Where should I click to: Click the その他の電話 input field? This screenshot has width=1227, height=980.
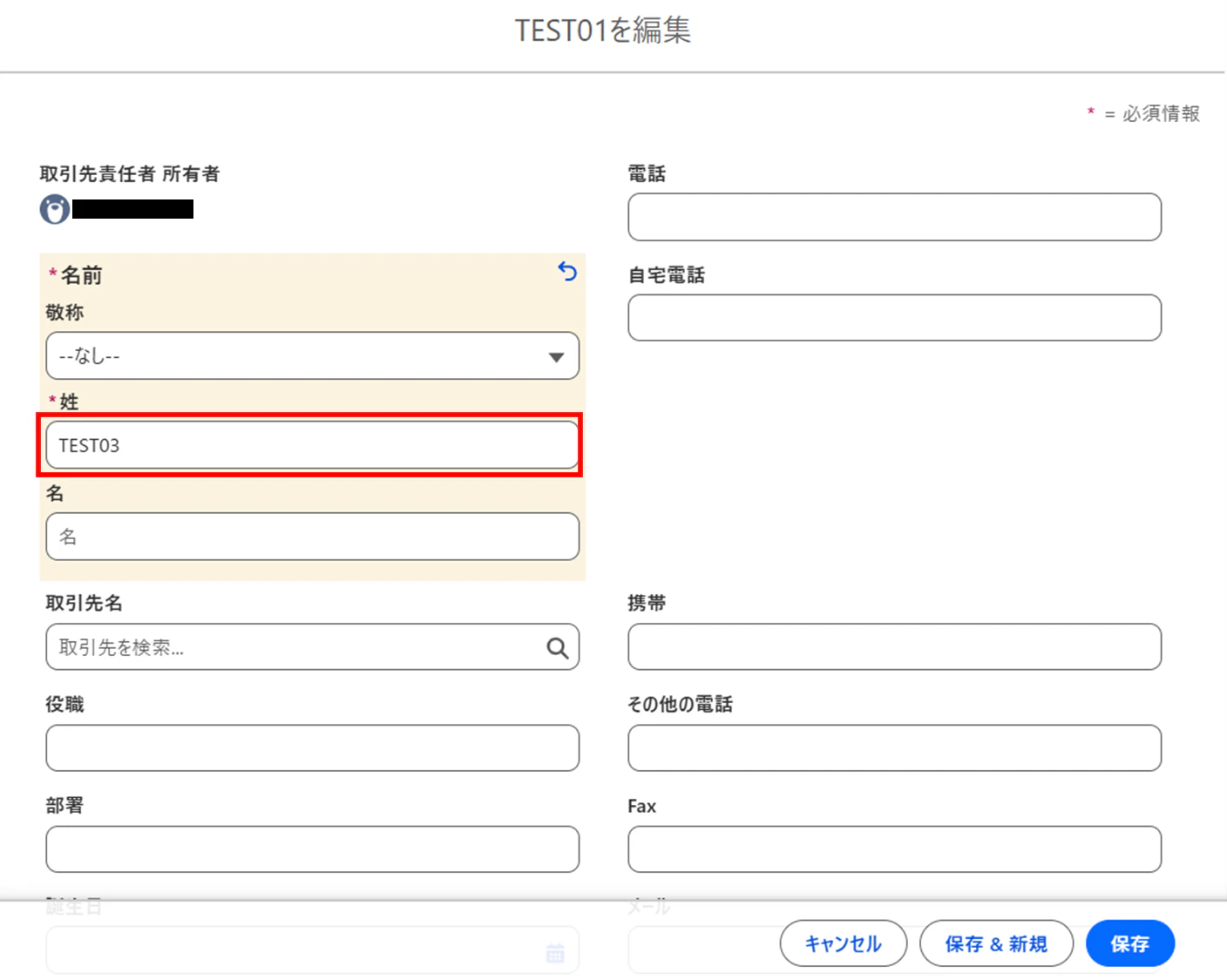(x=894, y=747)
